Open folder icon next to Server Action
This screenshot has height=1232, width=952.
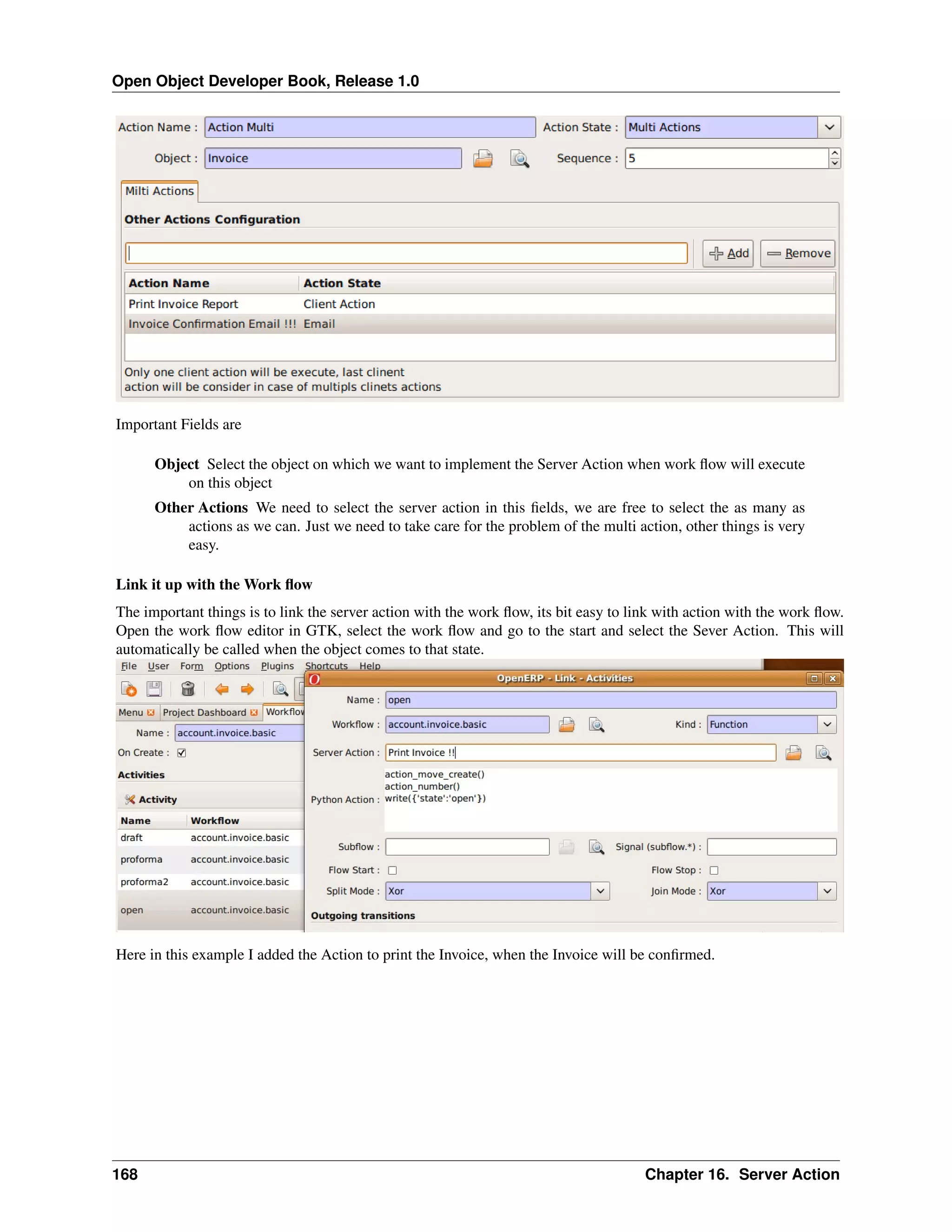(793, 753)
